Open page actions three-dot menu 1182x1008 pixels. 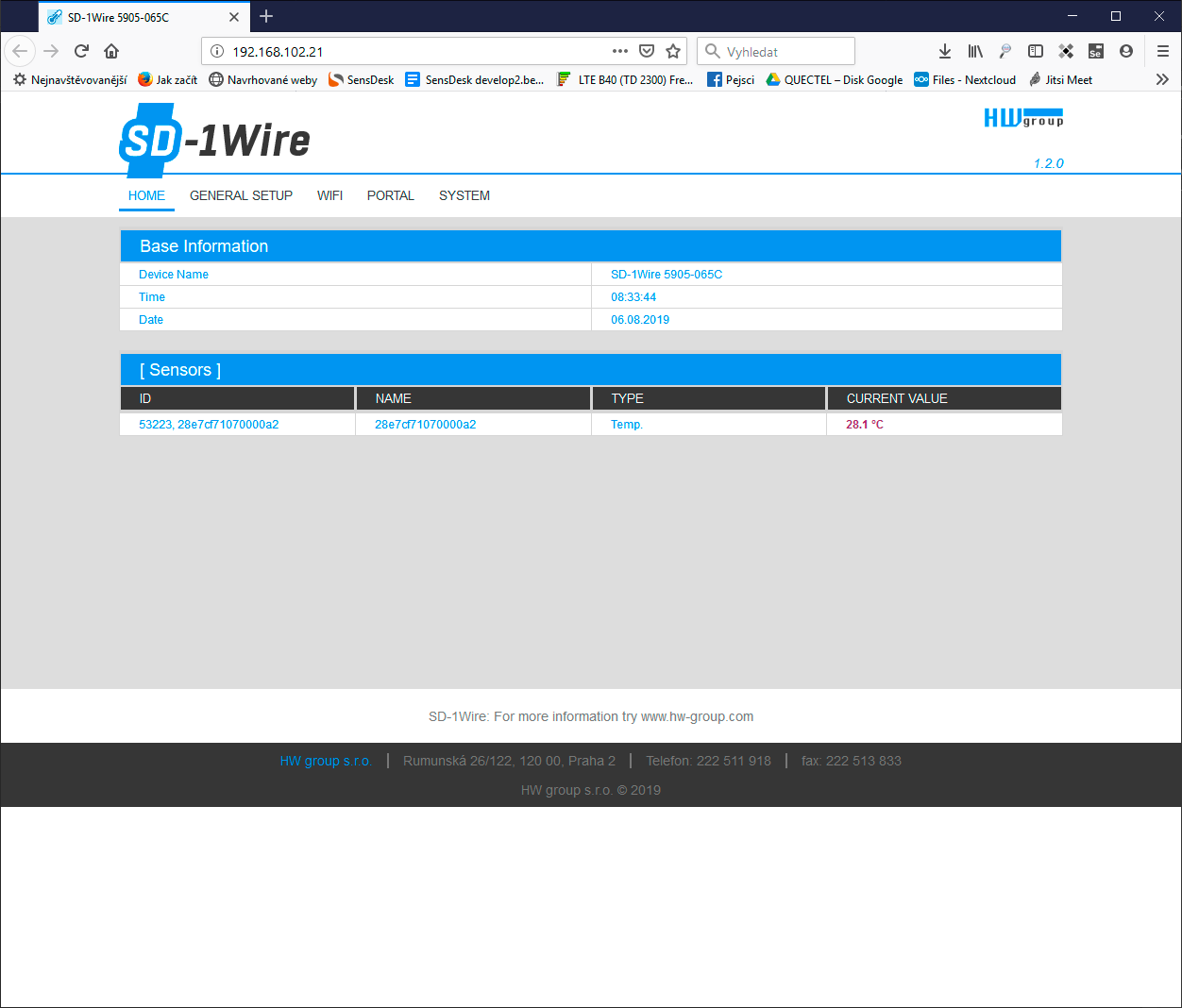[620, 51]
